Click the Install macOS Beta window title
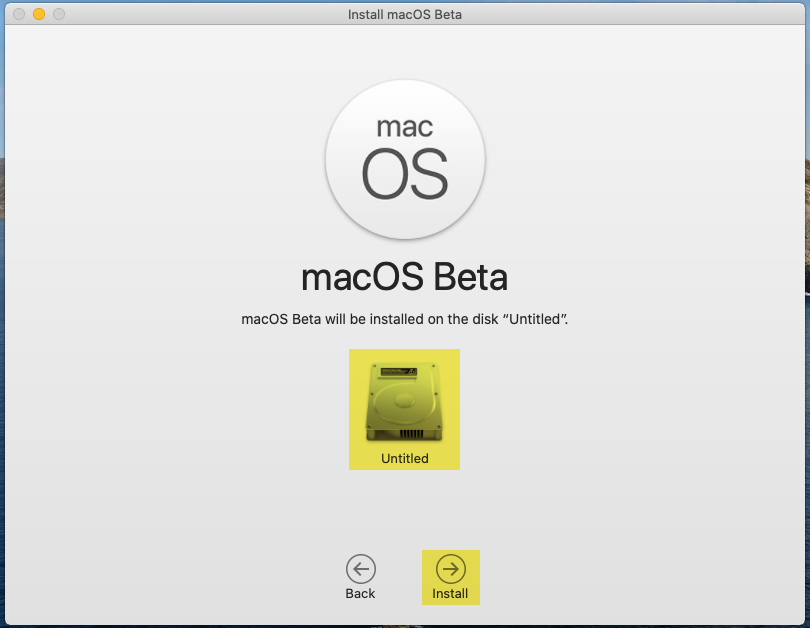 click(x=404, y=14)
